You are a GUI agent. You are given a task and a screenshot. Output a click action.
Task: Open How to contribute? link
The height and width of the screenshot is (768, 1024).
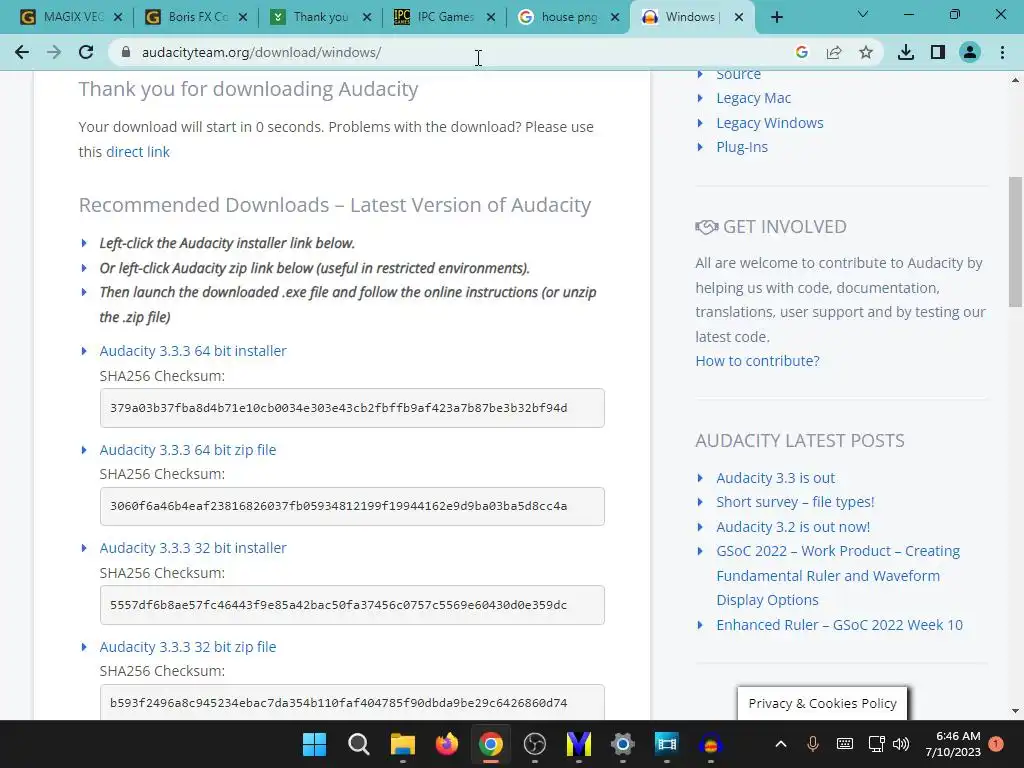pyautogui.click(x=757, y=361)
